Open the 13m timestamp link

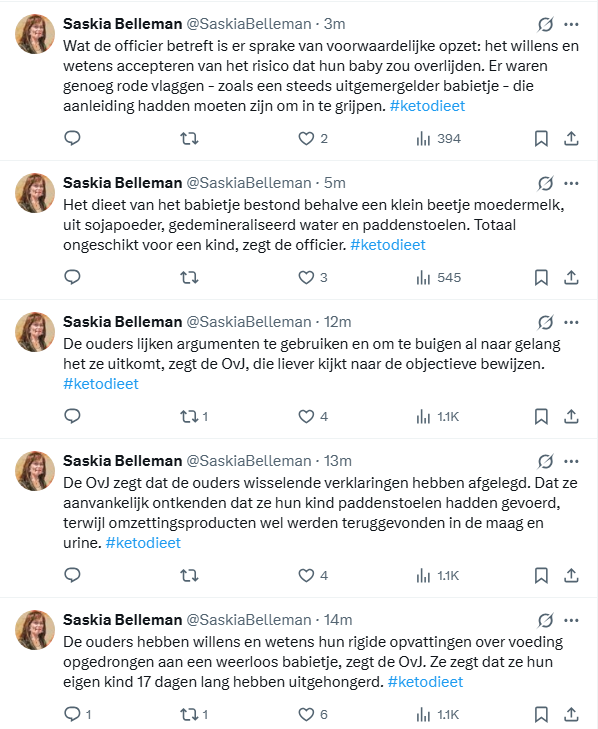[338, 461]
